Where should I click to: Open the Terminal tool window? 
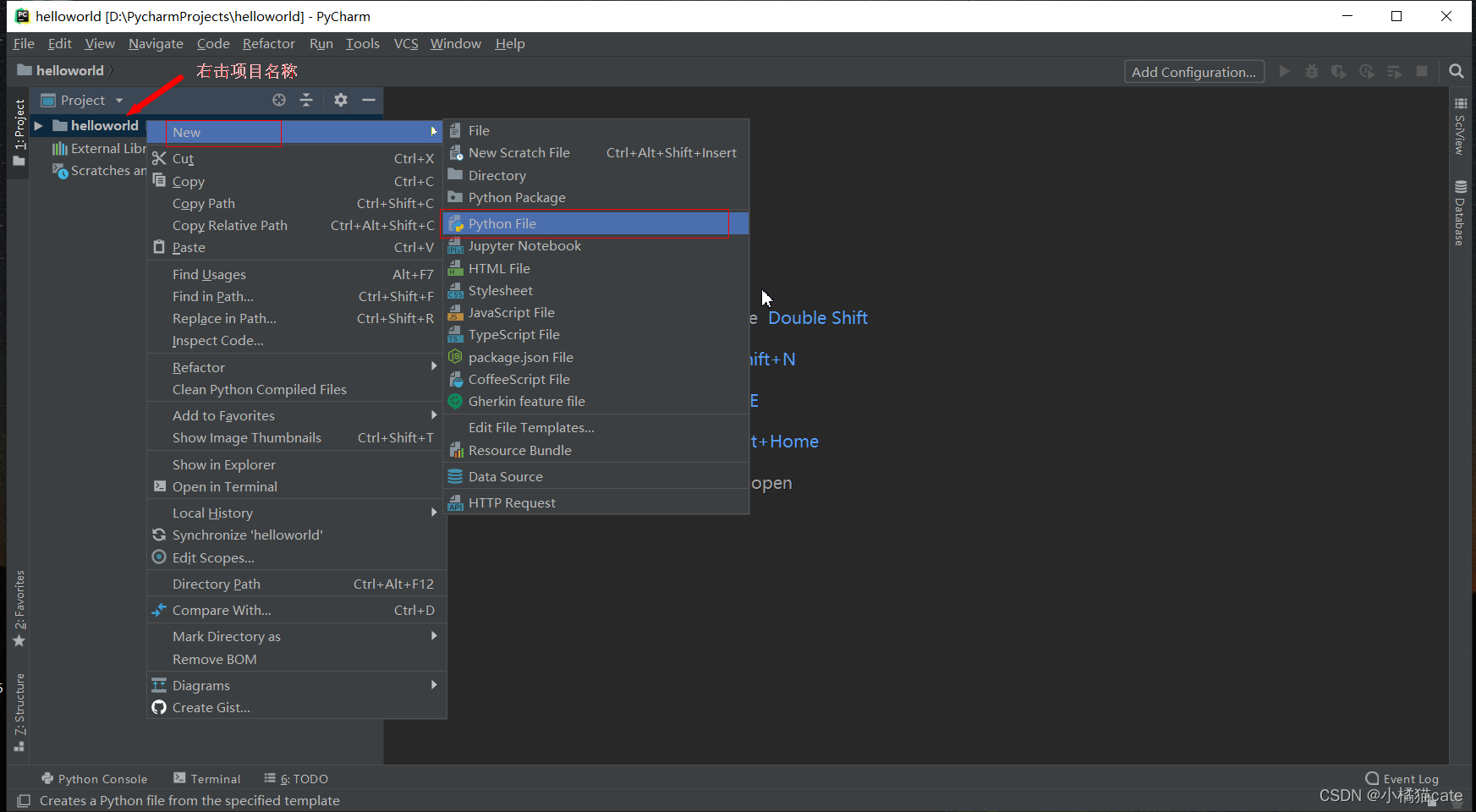(x=214, y=778)
